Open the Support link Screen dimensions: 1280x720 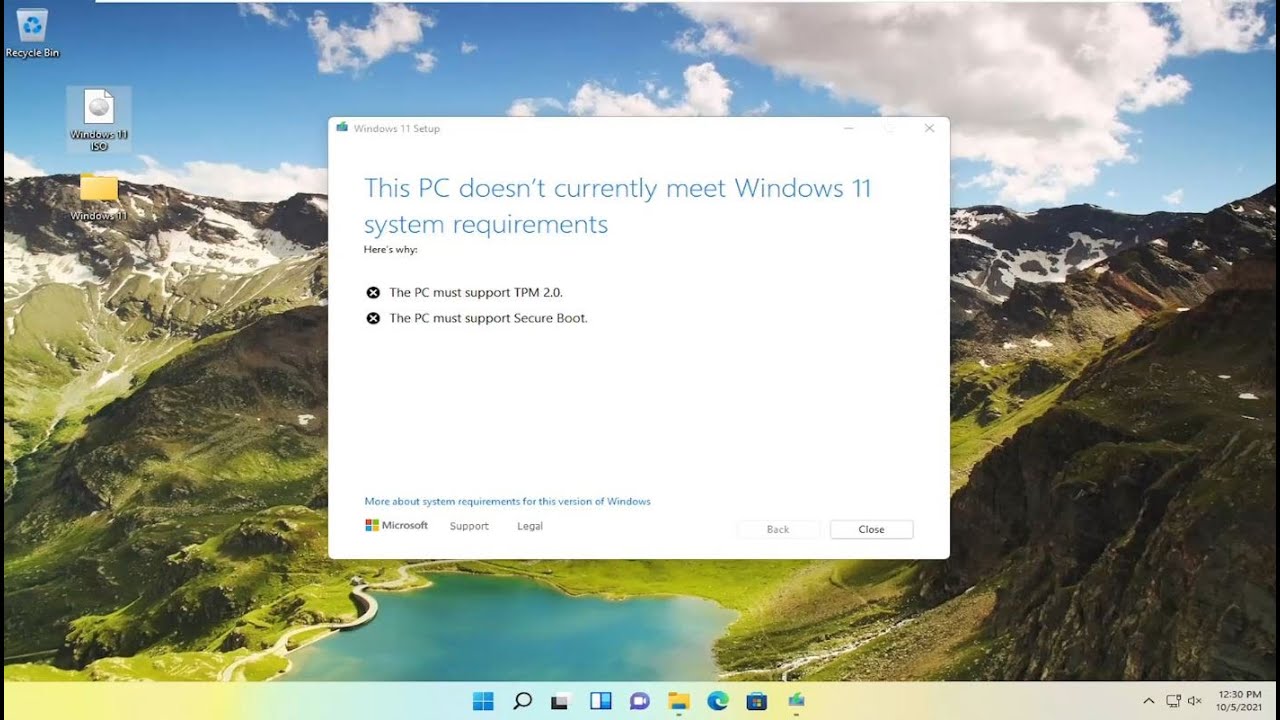click(x=469, y=526)
